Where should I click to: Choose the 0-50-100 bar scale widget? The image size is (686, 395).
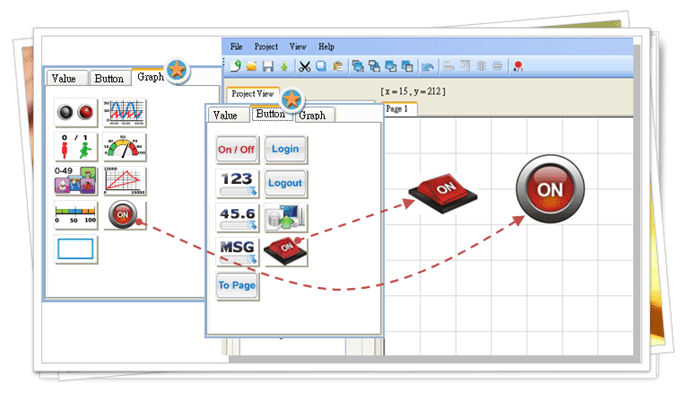pos(76,215)
